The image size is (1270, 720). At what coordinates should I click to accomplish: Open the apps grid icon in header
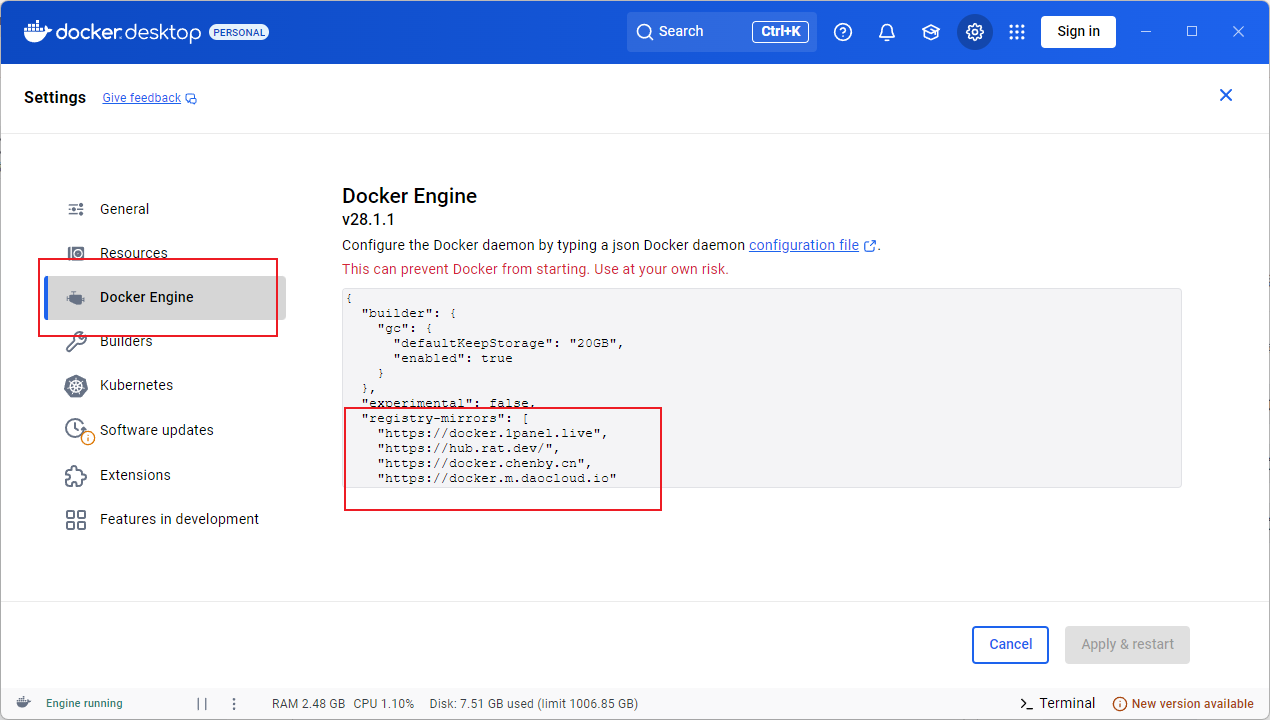pyautogui.click(x=1017, y=32)
